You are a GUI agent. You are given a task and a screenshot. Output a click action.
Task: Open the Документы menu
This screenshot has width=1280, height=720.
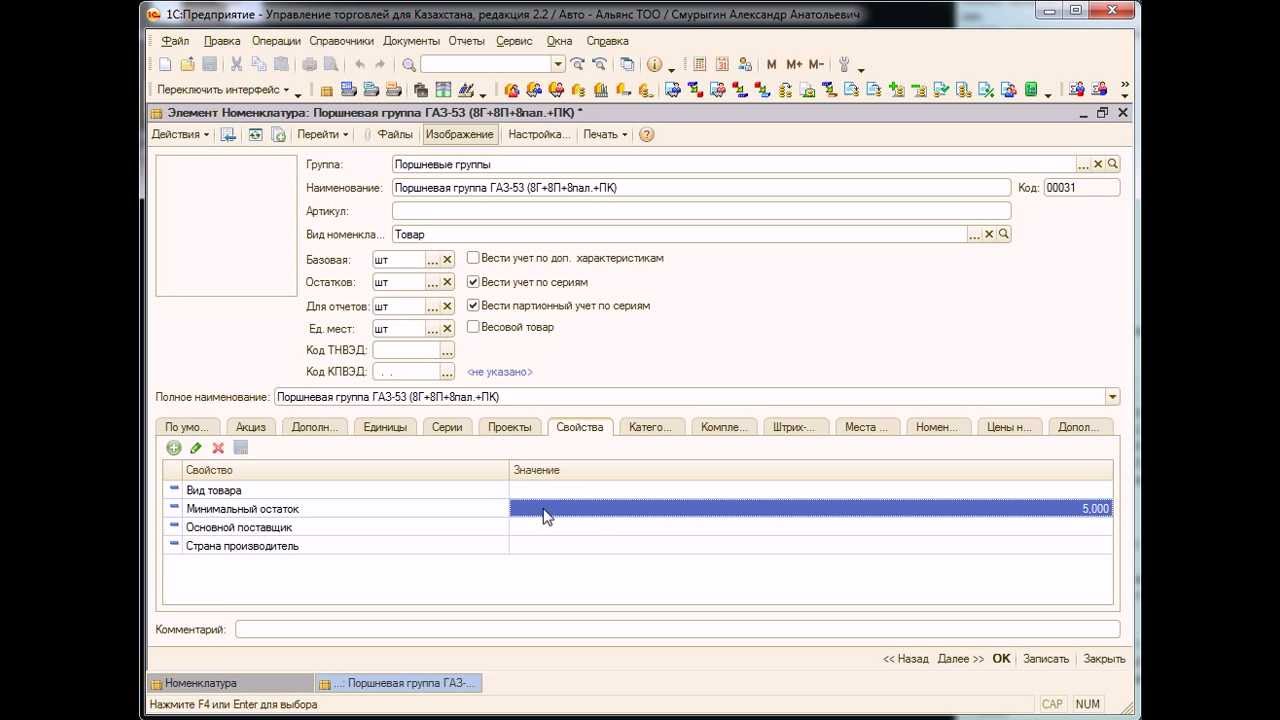coord(411,41)
